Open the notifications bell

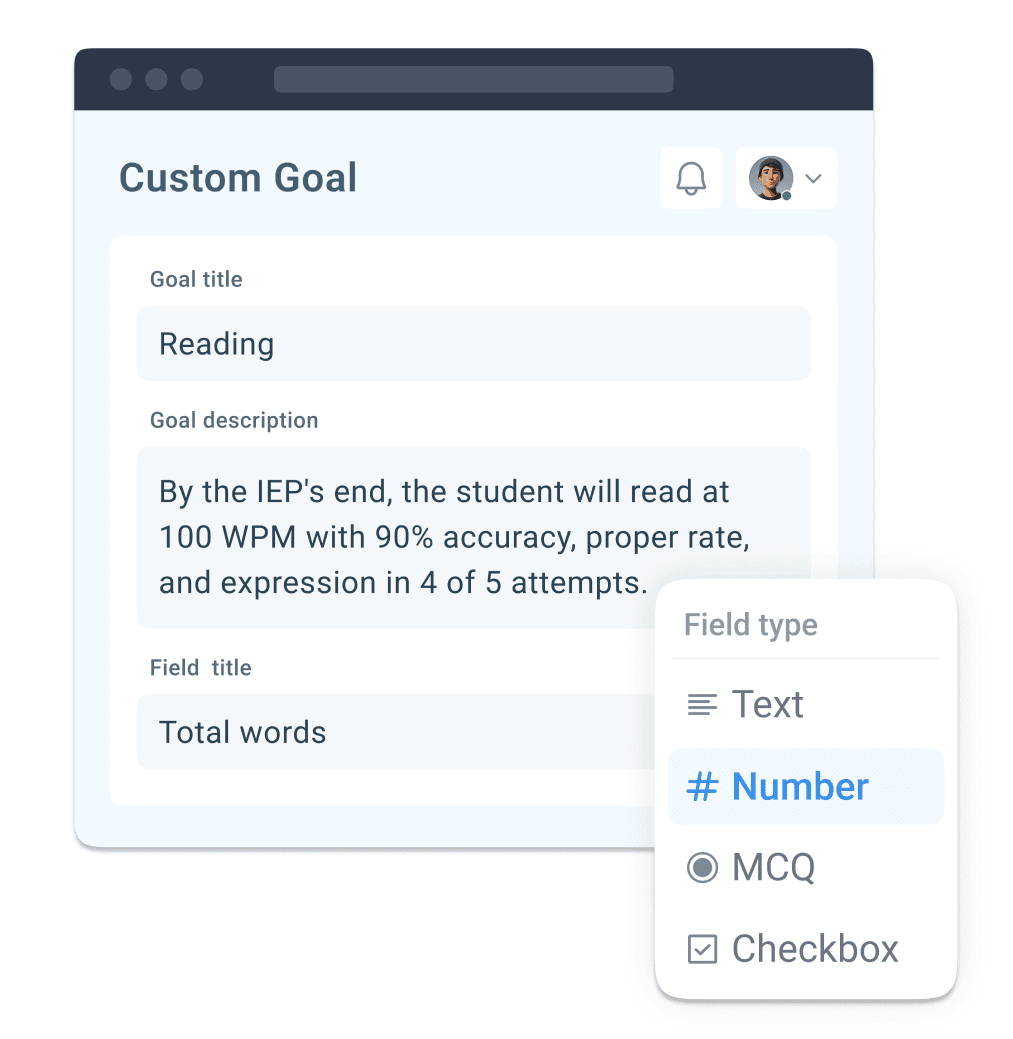(690, 178)
